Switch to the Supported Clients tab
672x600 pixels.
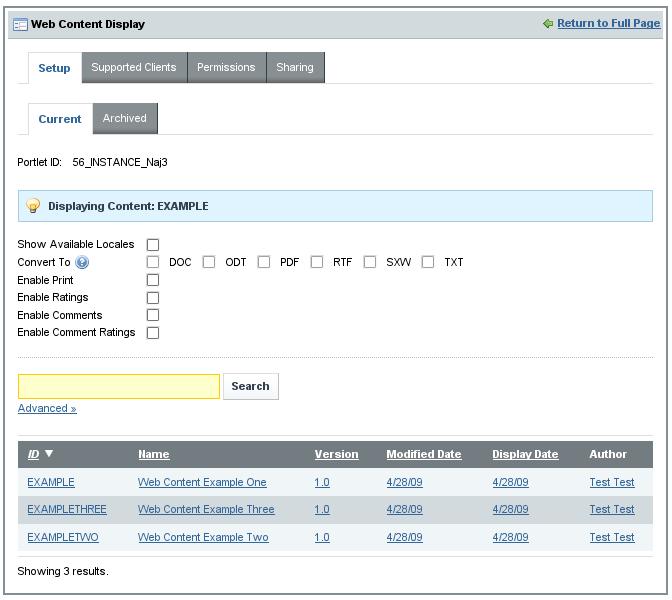[x=133, y=68]
